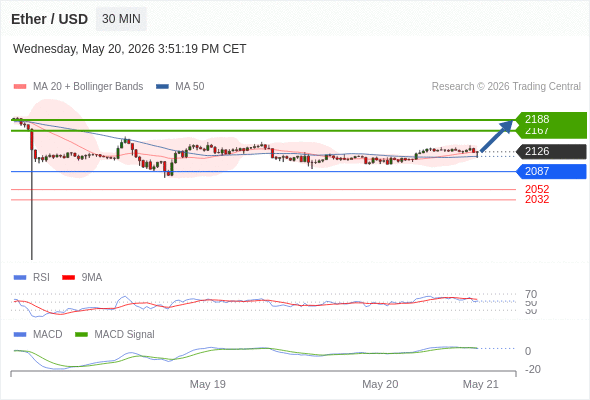This screenshot has height=400, width=590.
Task: Toggle the MA 50 legend entry
Action: pos(180,87)
